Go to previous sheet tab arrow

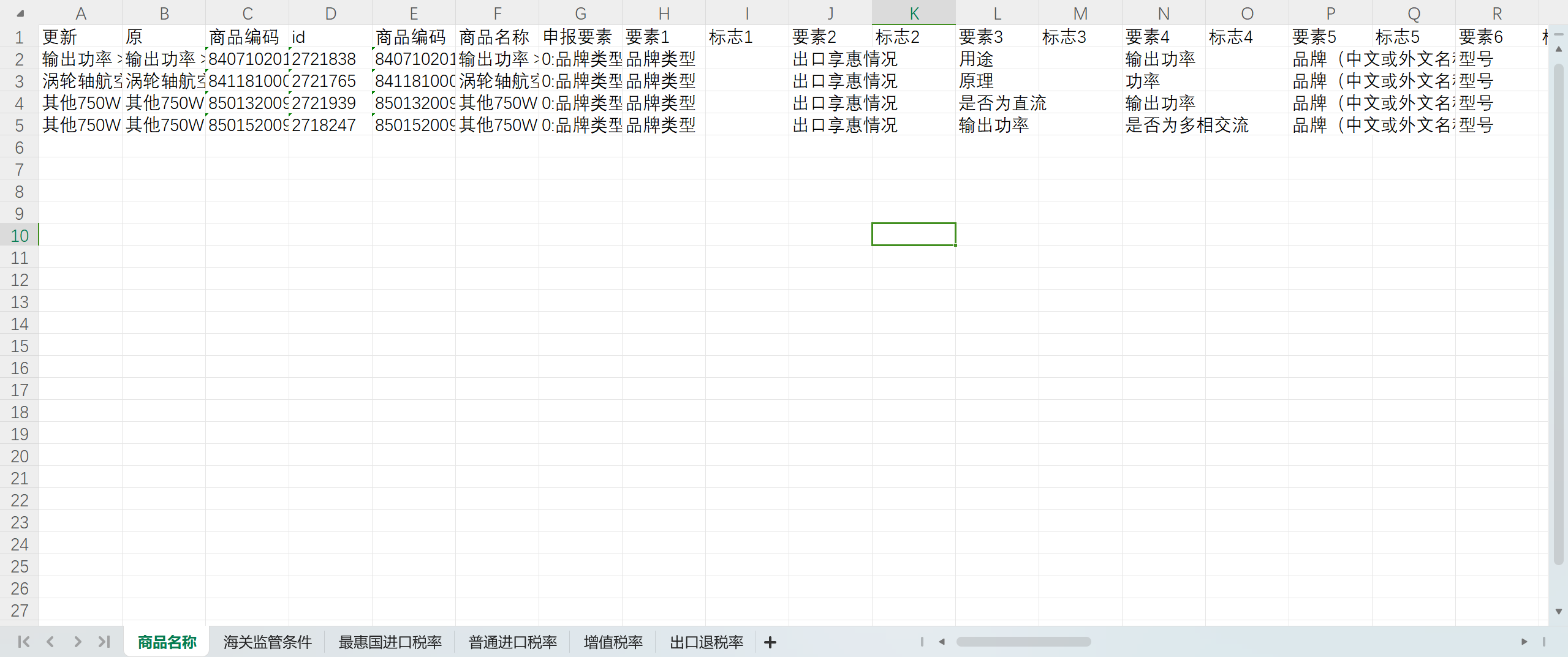pos(50,642)
